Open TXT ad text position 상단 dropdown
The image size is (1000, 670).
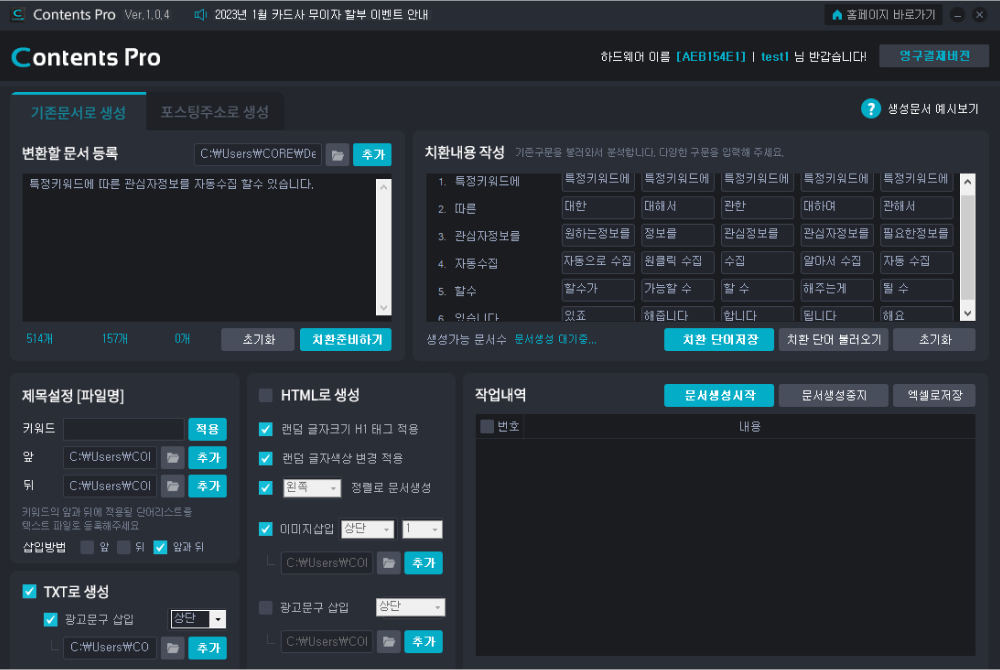[x=198, y=619]
